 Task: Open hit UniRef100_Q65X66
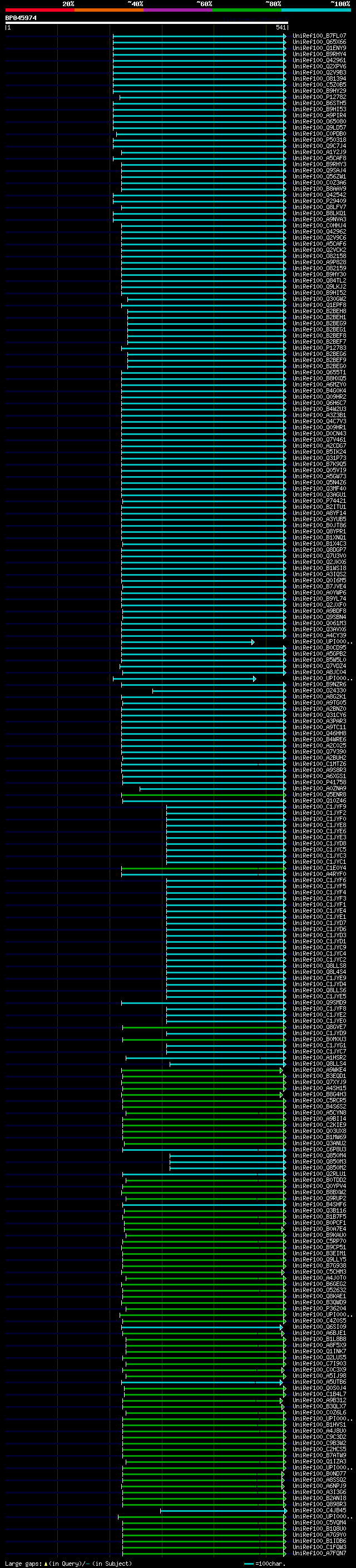point(319,42)
